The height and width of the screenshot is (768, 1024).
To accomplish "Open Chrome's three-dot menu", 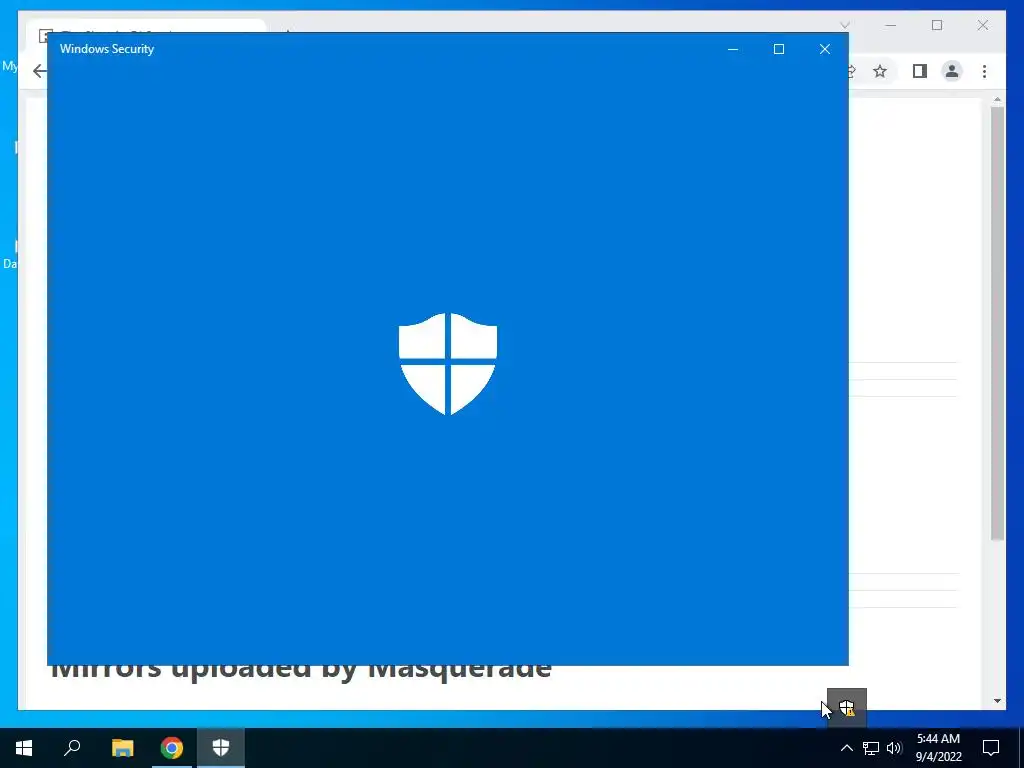I will click(984, 71).
